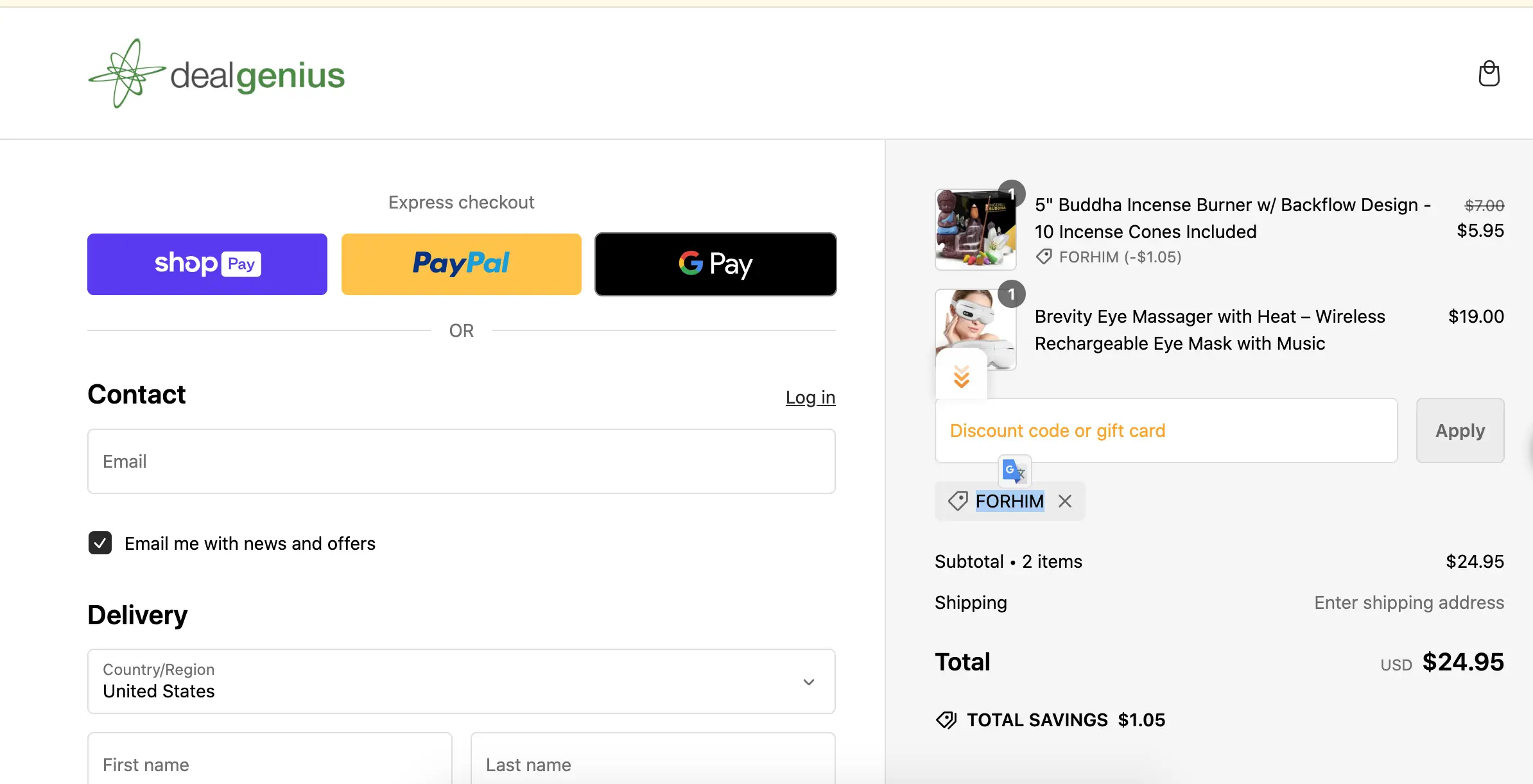This screenshot has height=784, width=1533.
Task: Click the Total Savings tag icon
Action: pyautogui.click(x=946, y=720)
